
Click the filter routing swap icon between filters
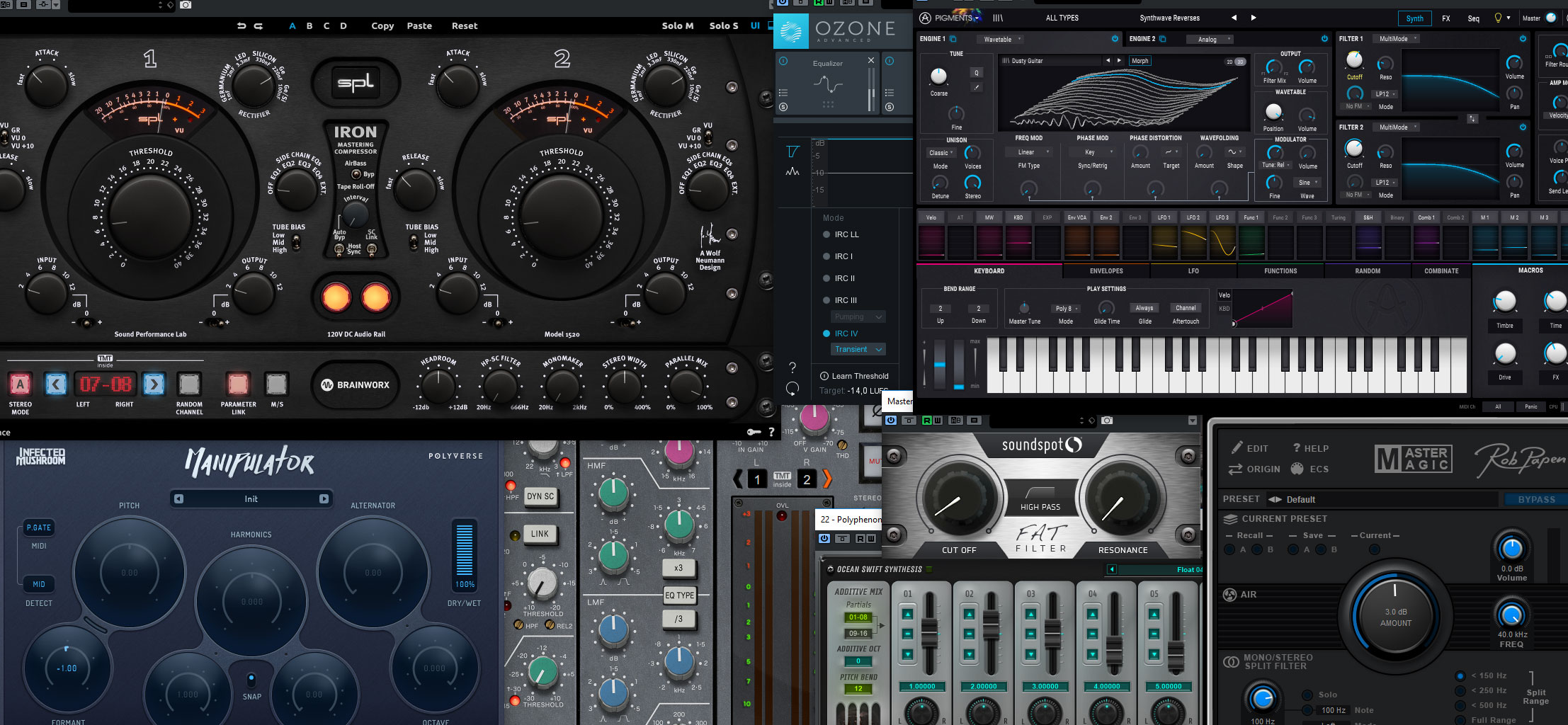point(1472,118)
